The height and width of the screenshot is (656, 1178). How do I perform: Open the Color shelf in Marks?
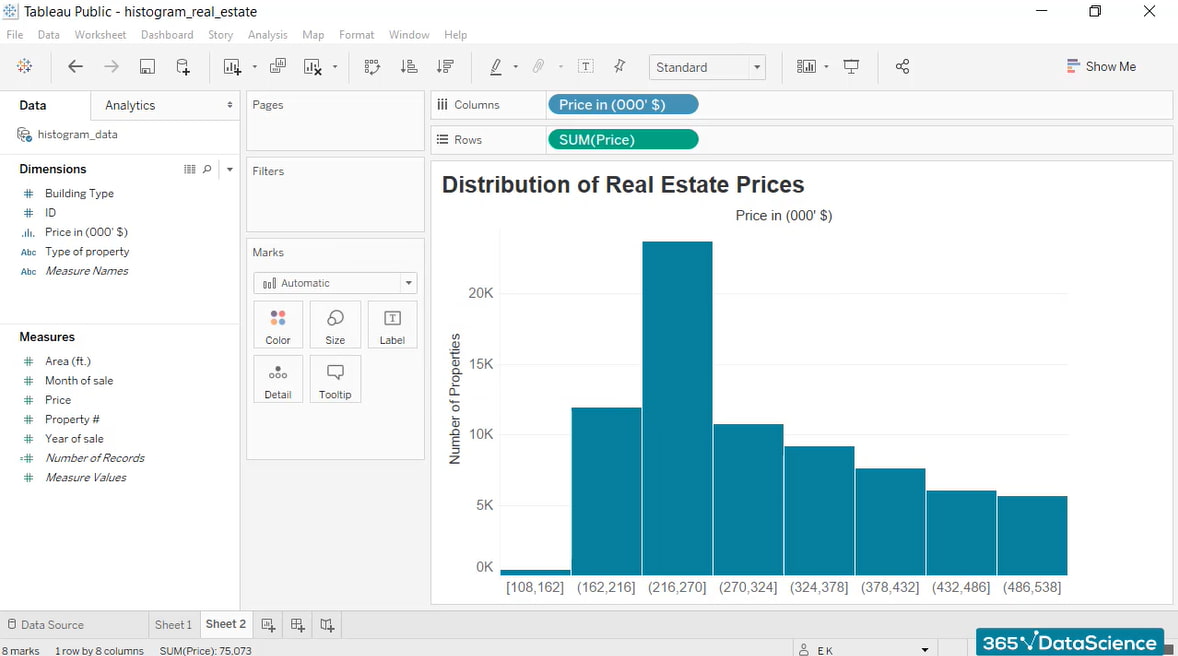(277, 324)
